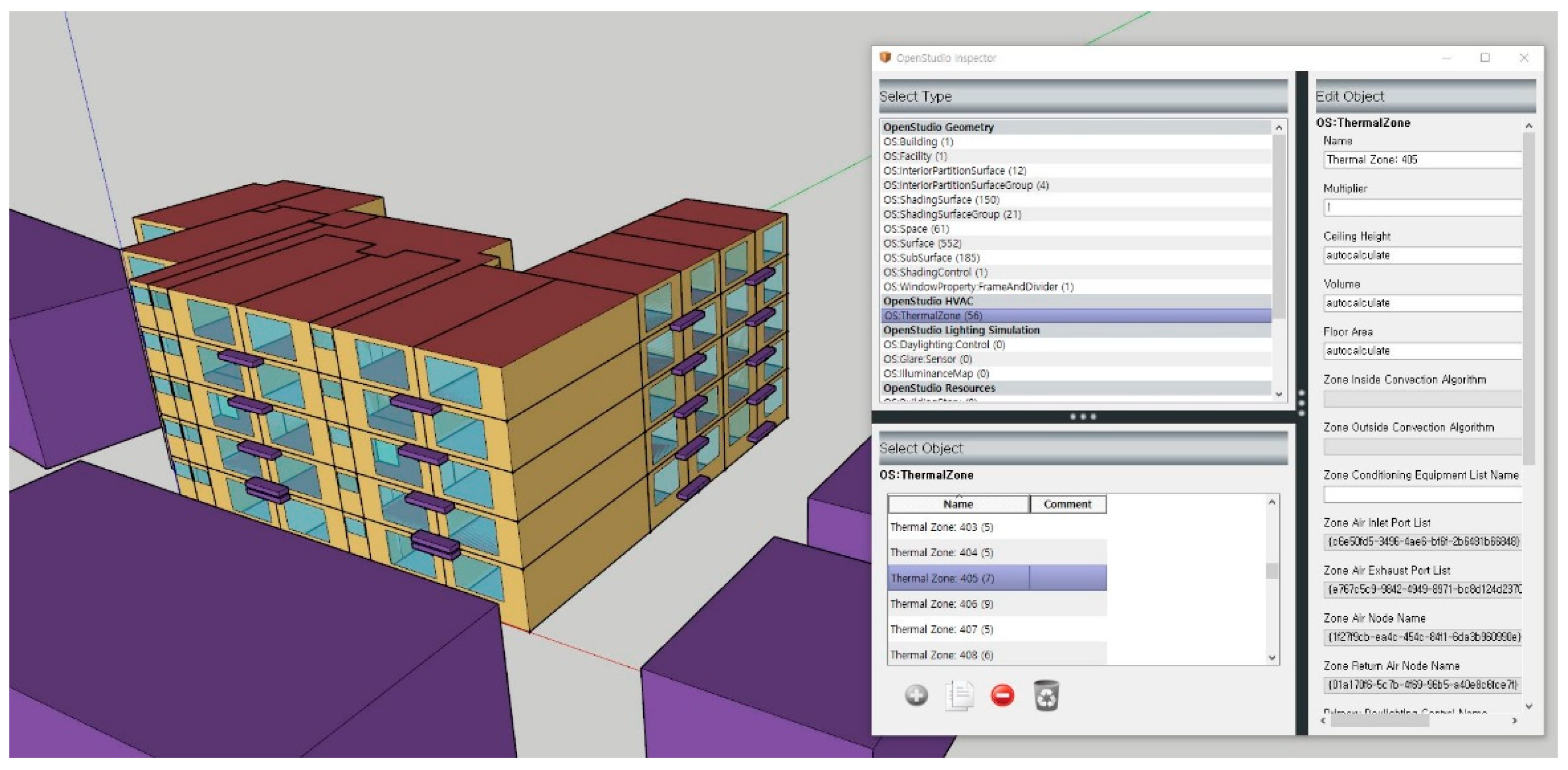This screenshot has width=1568, height=770.
Task: Click the horizontal three-dot panel splitter
Action: point(1083,417)
